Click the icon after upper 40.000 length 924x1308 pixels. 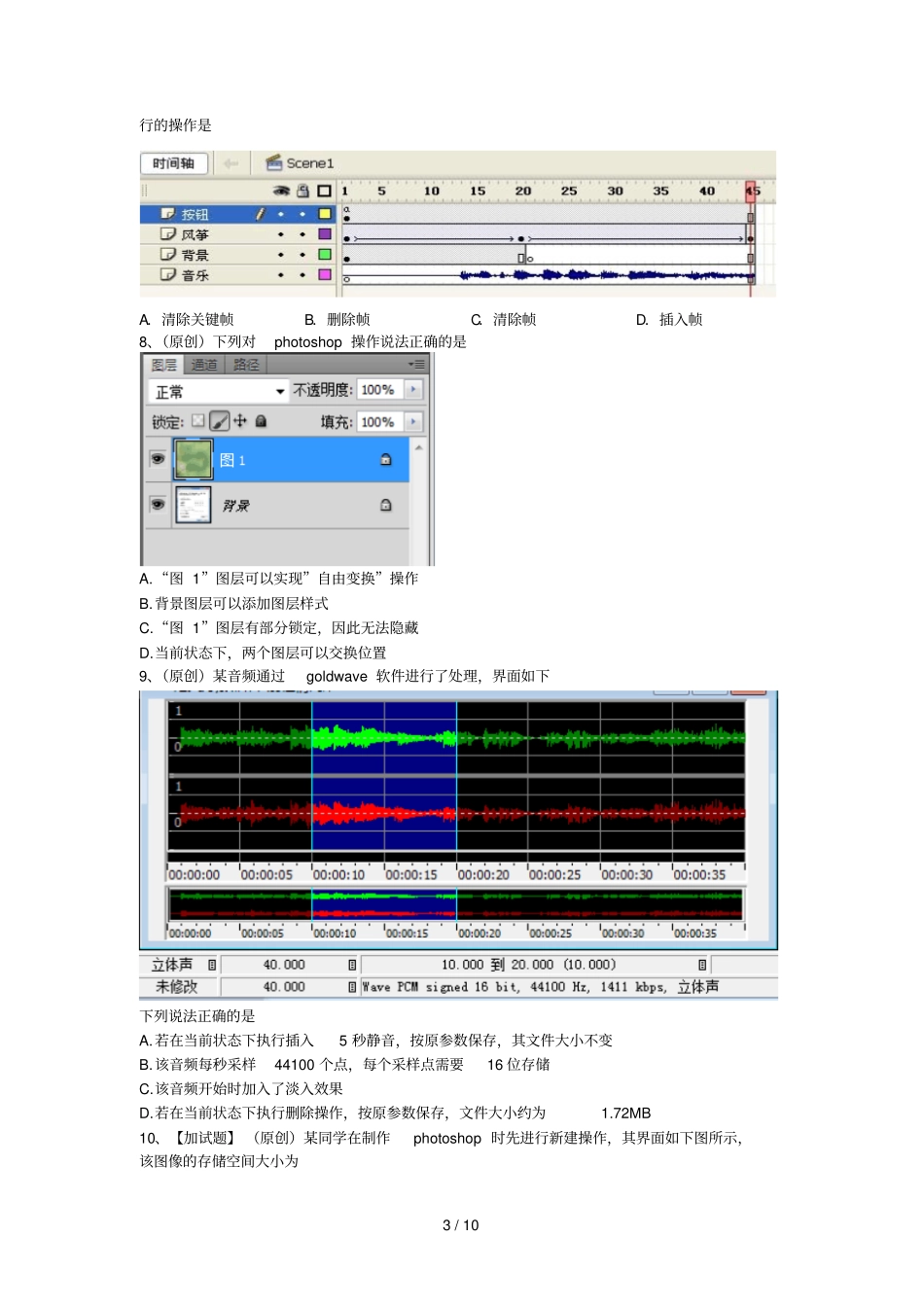point(352,965)
